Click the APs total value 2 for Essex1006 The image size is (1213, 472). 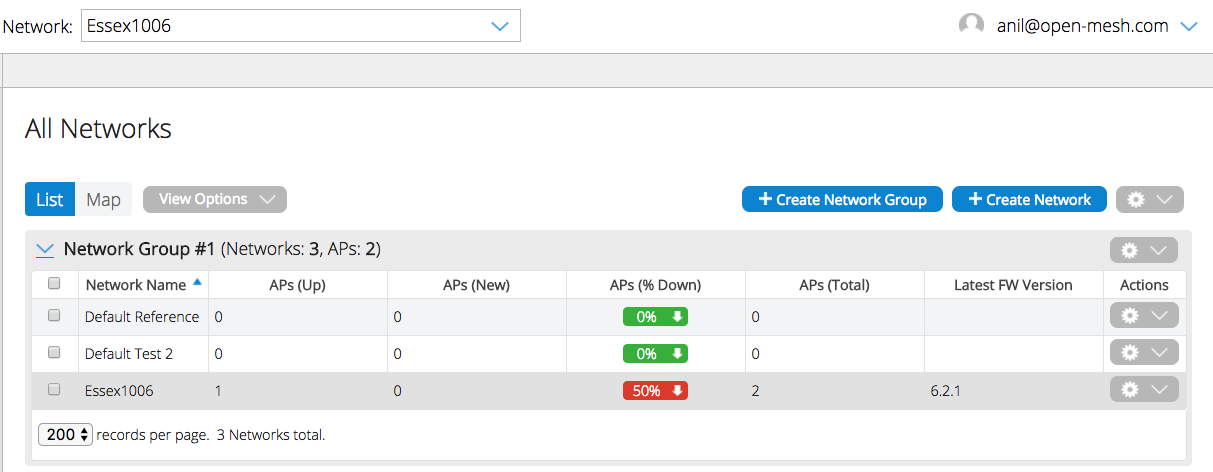755,391
